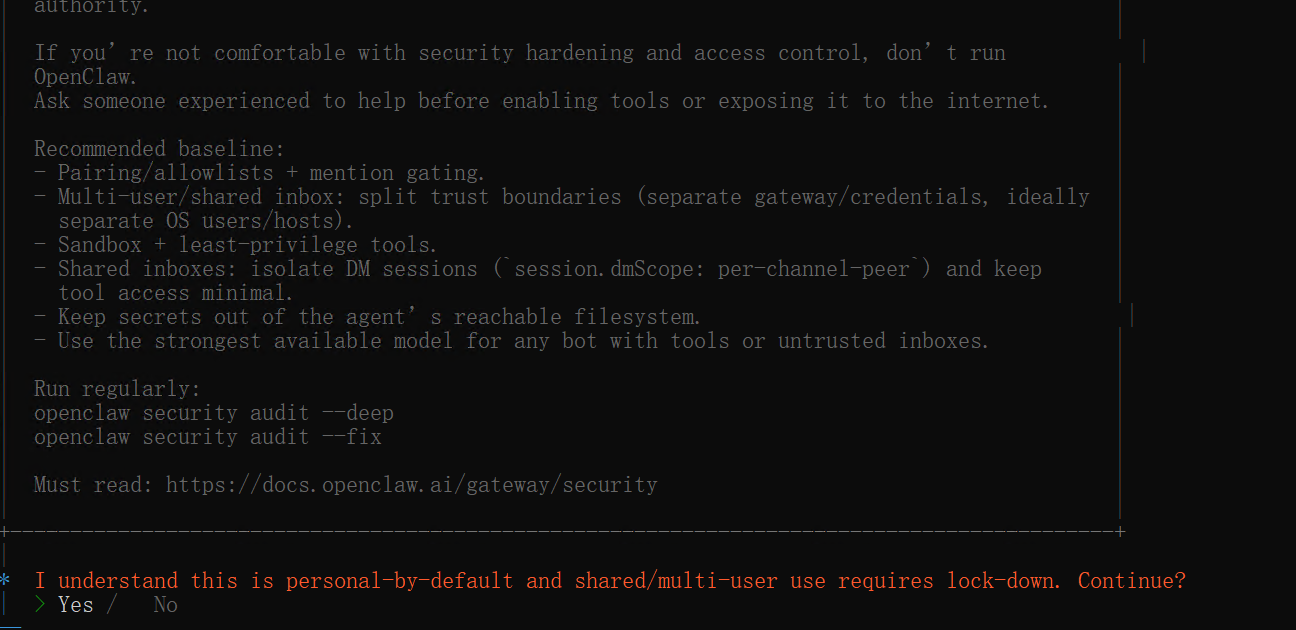Open the docs.openclaw.ai gateway security link

point(411,485)
